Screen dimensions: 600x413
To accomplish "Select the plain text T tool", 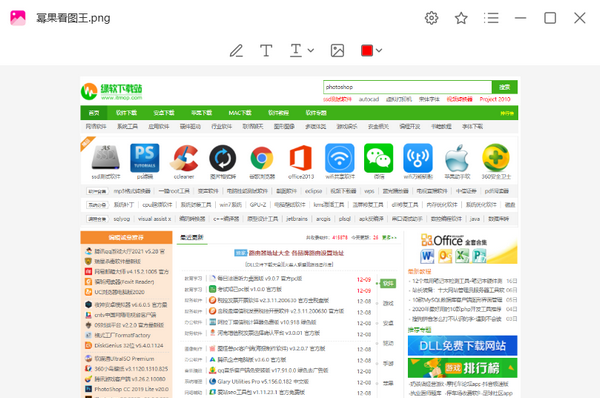I will point(266,51).
